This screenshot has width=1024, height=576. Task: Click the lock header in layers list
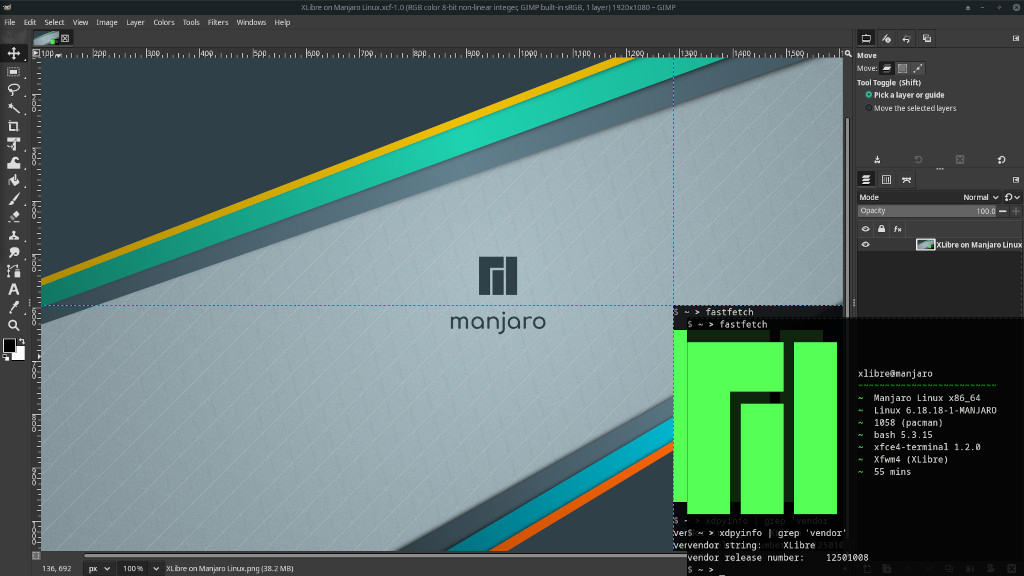point(882,229)
